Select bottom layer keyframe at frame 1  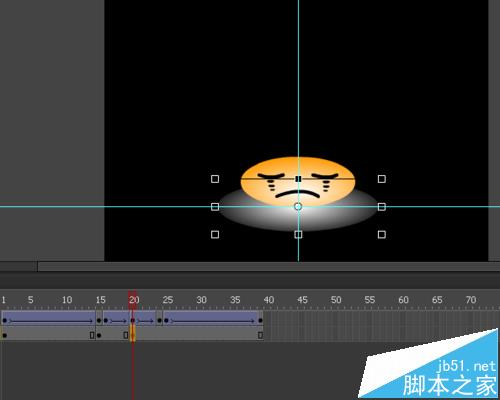pos(5,335)
